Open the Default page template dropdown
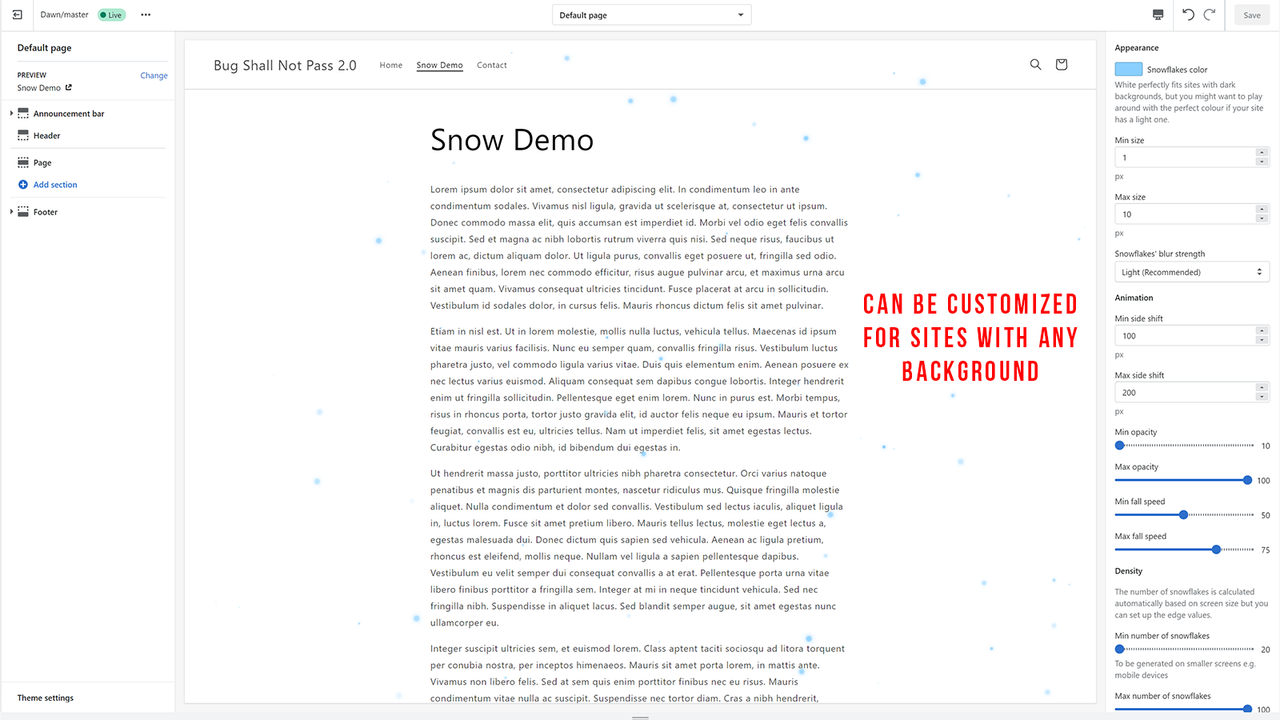This screenshot has width=1280, height=720. tap(651, 15)
